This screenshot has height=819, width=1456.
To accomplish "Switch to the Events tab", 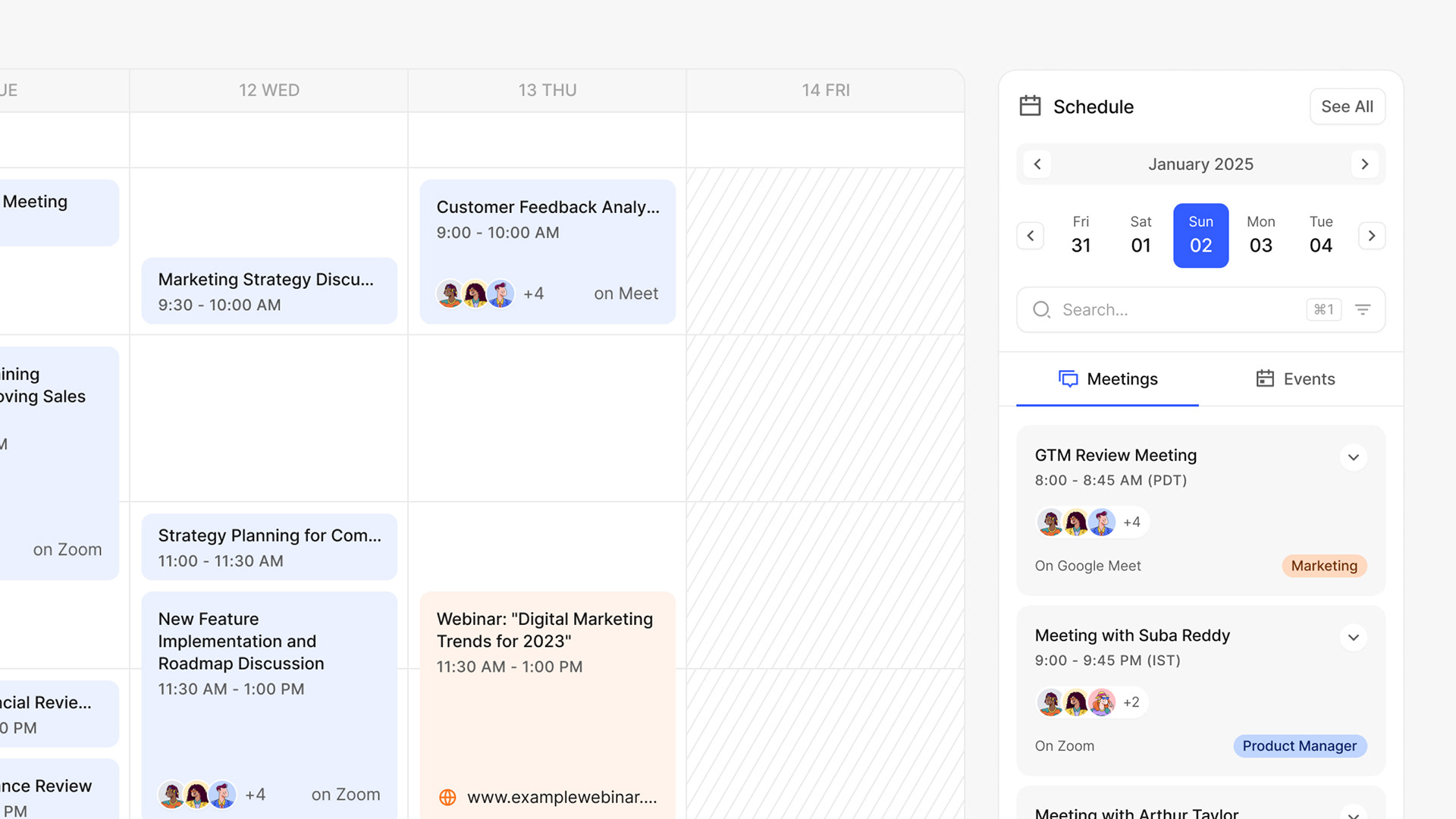I will [1295, 379].
